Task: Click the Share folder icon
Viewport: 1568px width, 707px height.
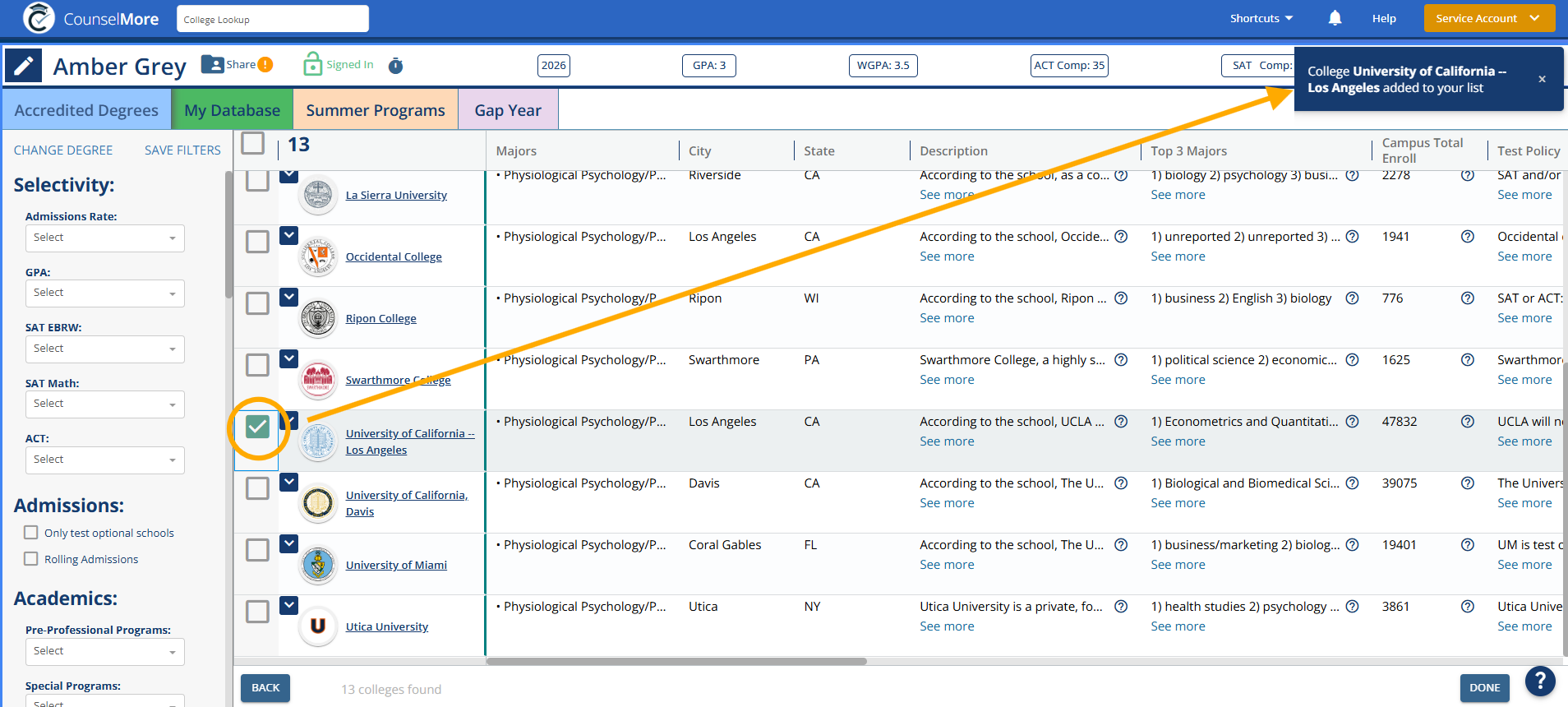Action: (212, 64)
